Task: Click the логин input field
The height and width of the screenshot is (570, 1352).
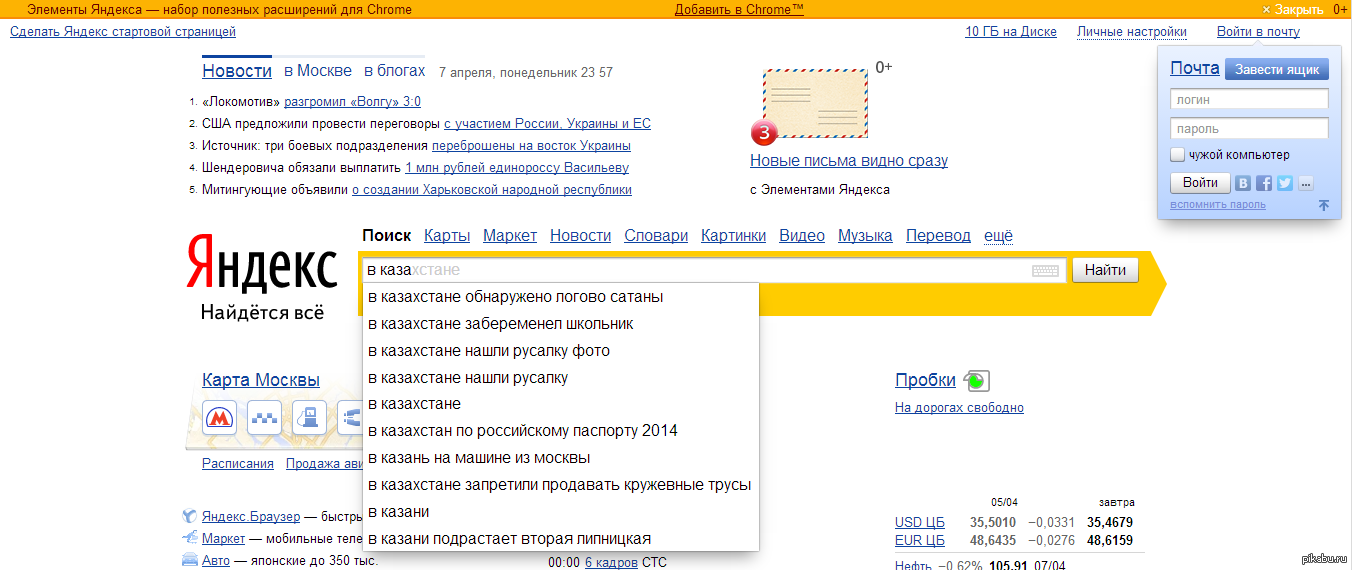Action: pyautogui.click(x=1249, y=99)
